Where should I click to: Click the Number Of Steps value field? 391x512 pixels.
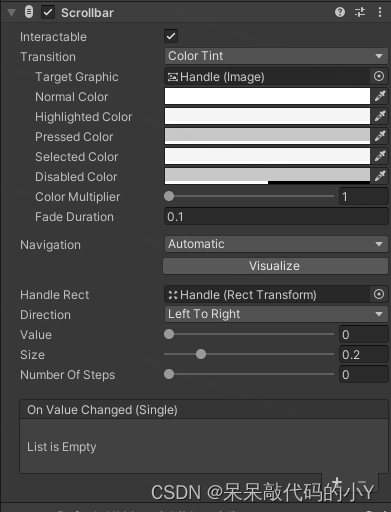click(x=364, y=374)
